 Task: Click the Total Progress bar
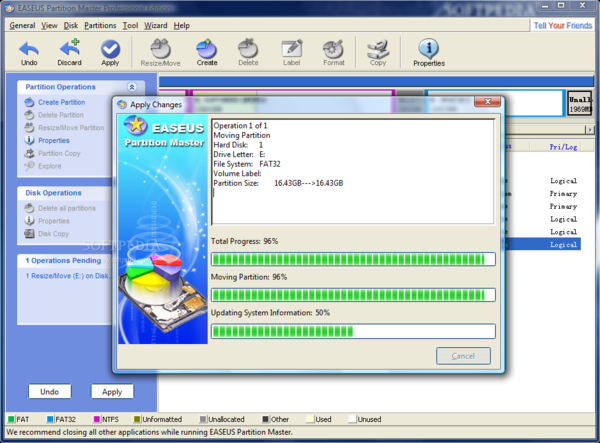(x=353, y=259)
